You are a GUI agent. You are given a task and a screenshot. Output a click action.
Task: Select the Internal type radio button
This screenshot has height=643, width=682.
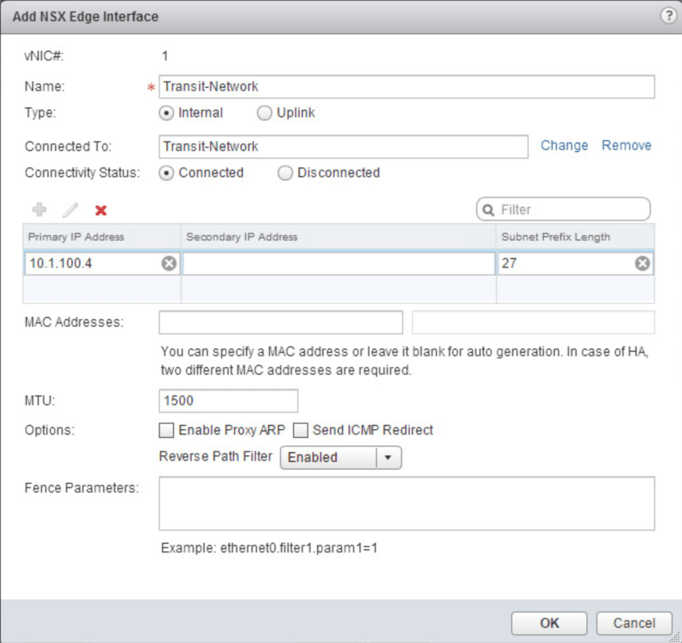[x=166, y=113]
